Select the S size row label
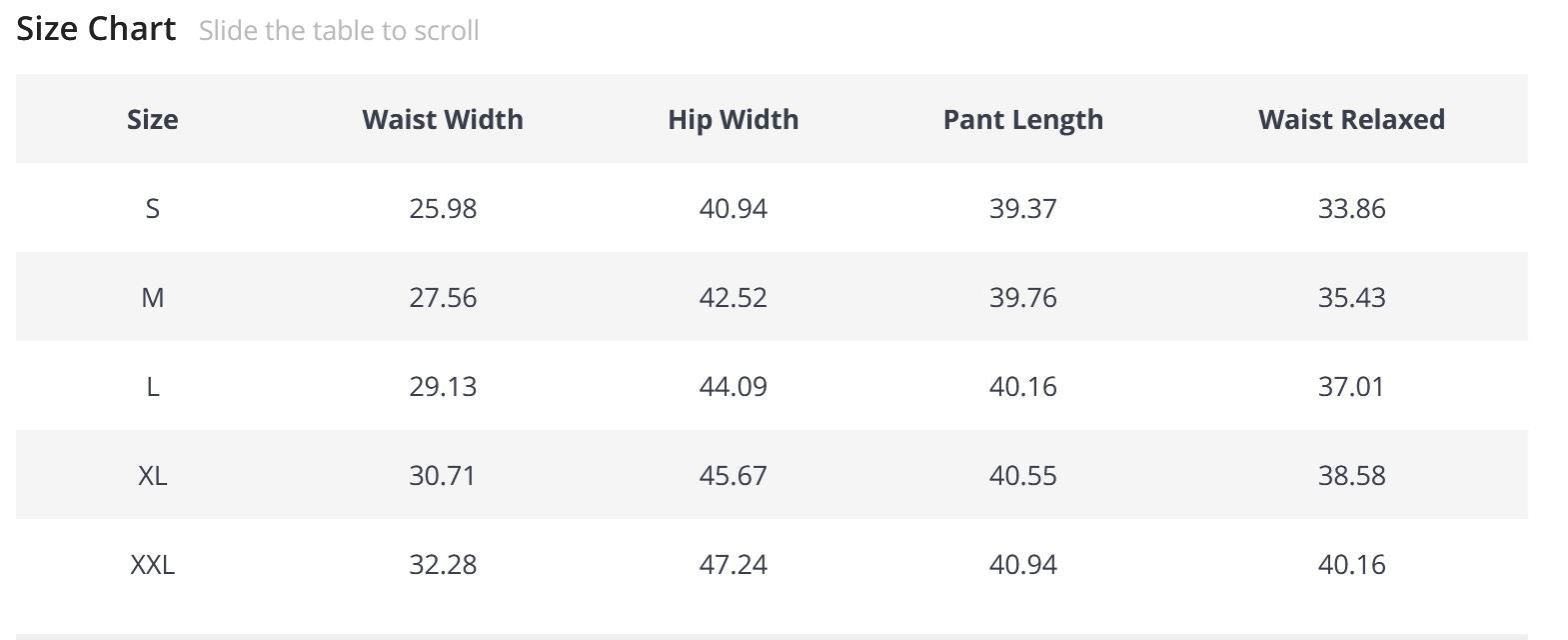This screenshot has width=1568, height=640. point(153,209)
